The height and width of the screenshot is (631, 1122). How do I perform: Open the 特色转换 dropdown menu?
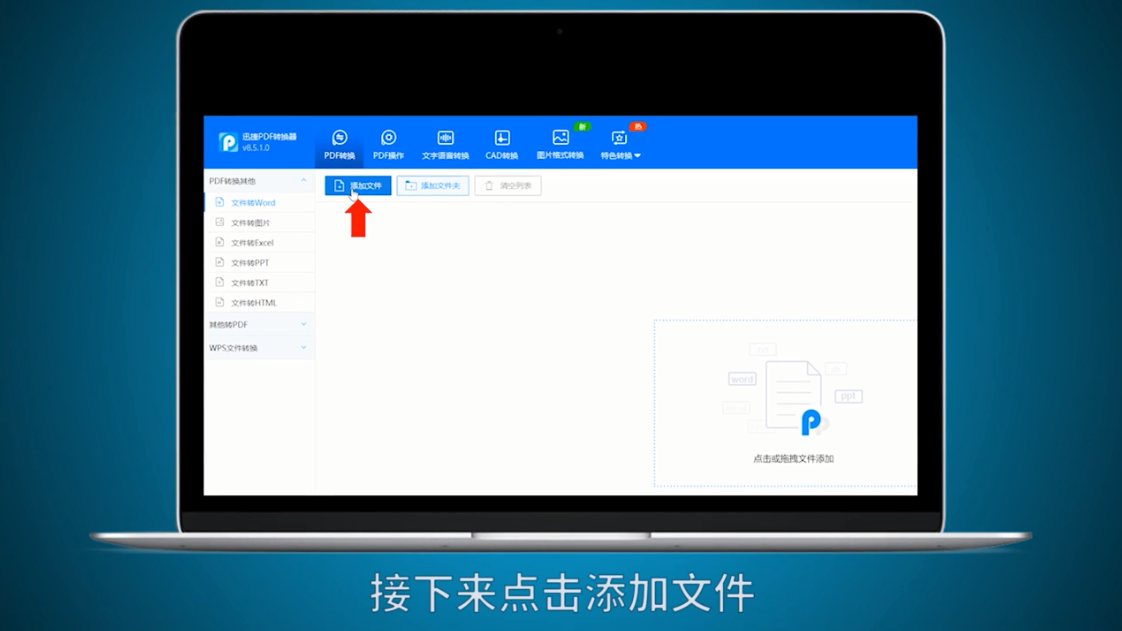(x=620, y=141)
